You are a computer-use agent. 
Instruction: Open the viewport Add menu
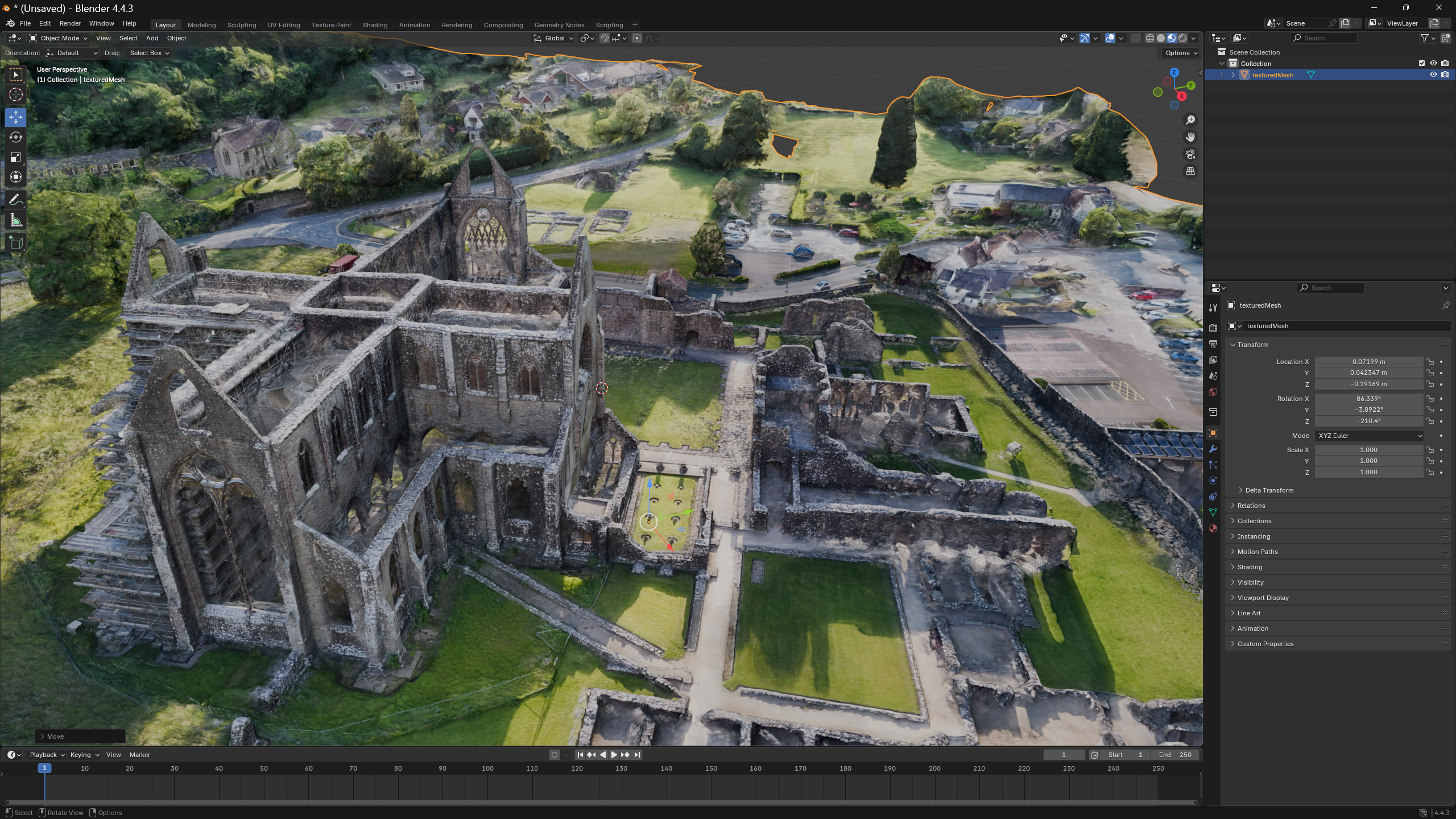tap(152, 38)
